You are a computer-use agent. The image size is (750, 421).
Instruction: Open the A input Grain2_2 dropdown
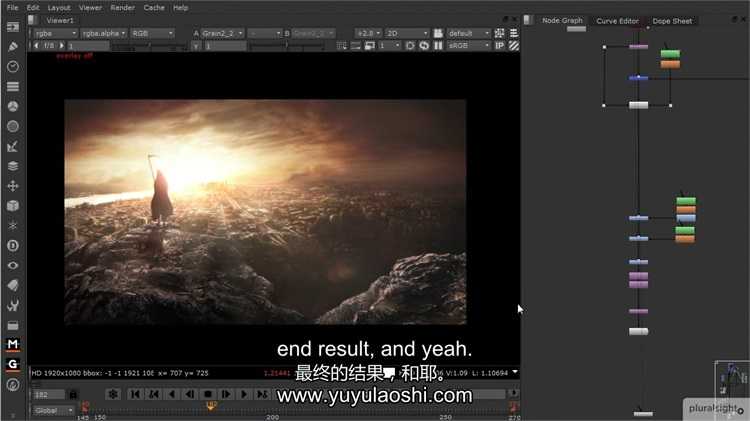tap(222, 33)
